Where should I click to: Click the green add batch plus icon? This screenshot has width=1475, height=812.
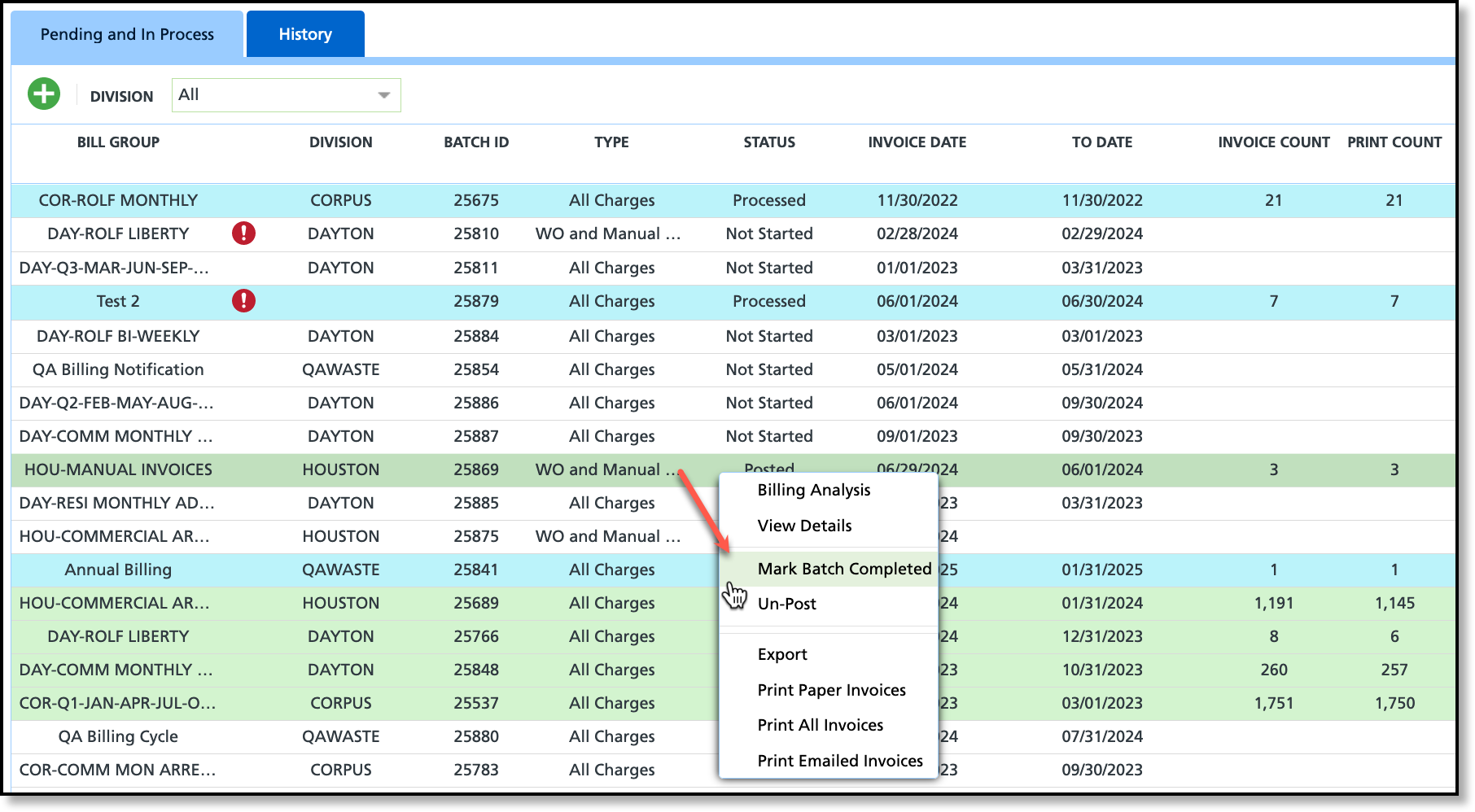(44, 94)
